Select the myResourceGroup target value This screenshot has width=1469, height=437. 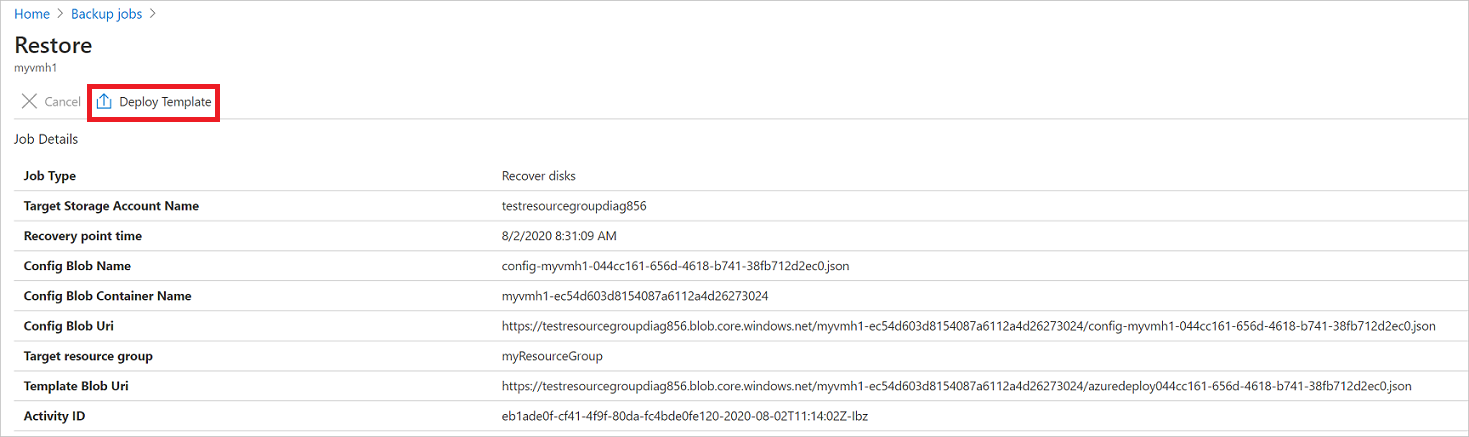coord(552,356)
